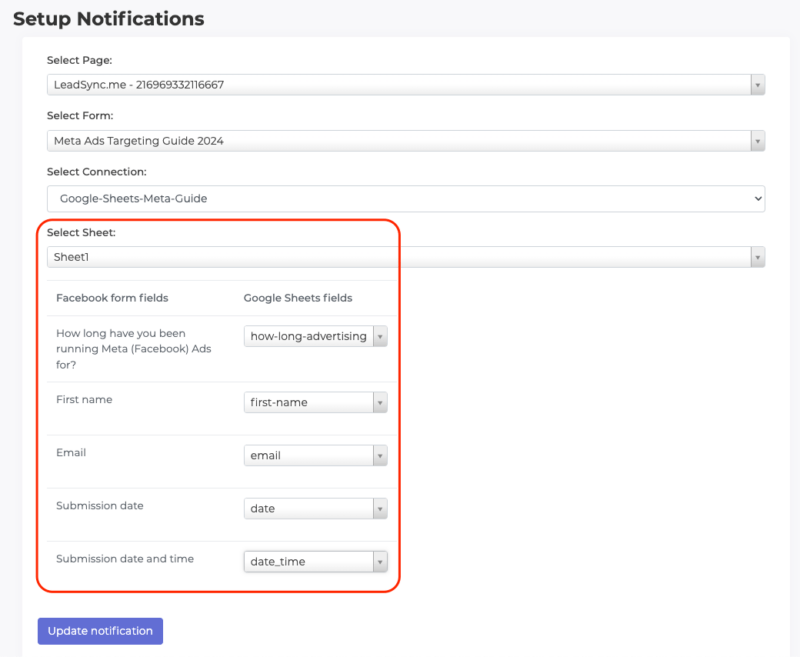Open the first-name field dropdown arrow
This screenshot has width=800, height=657.
coord(380,402)
